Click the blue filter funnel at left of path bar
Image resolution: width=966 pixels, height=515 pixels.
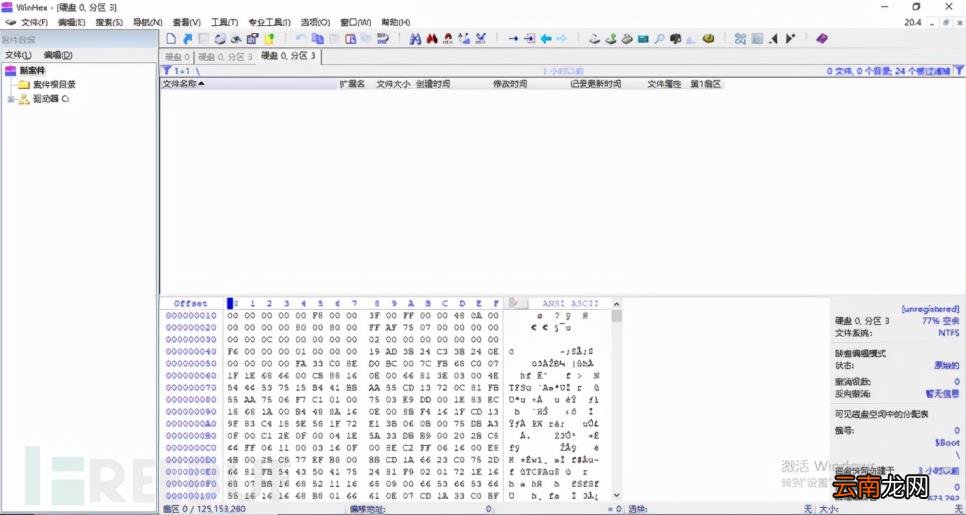[x=166, y=71]
